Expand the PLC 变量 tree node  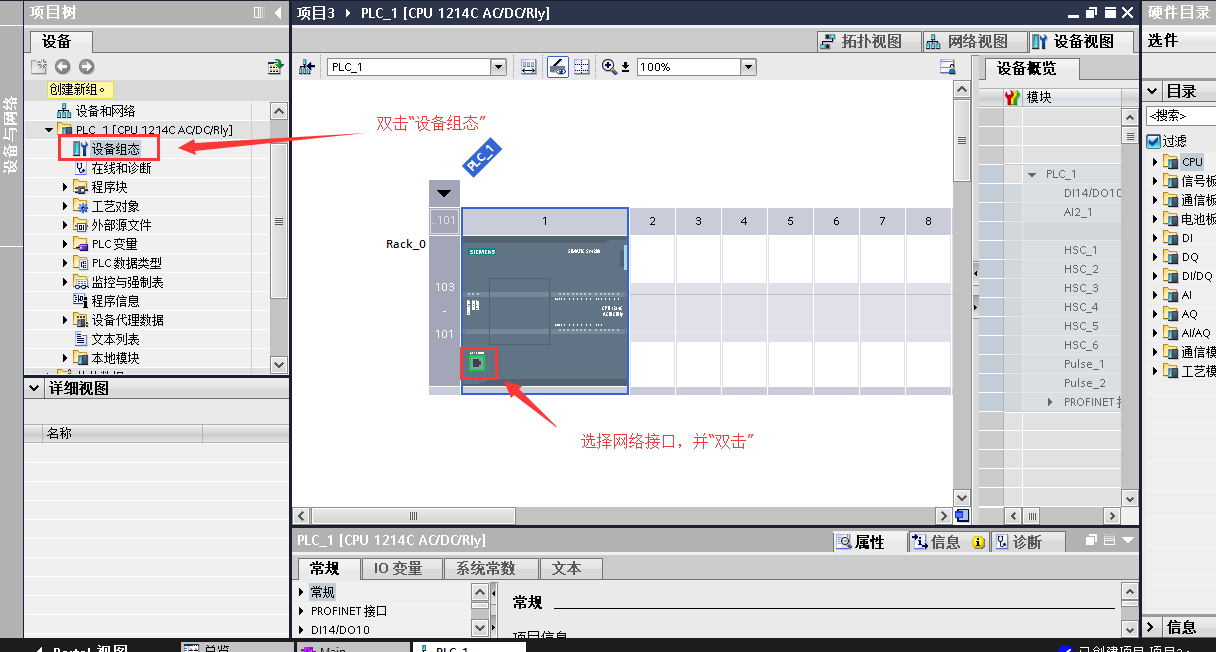point(66,244)
